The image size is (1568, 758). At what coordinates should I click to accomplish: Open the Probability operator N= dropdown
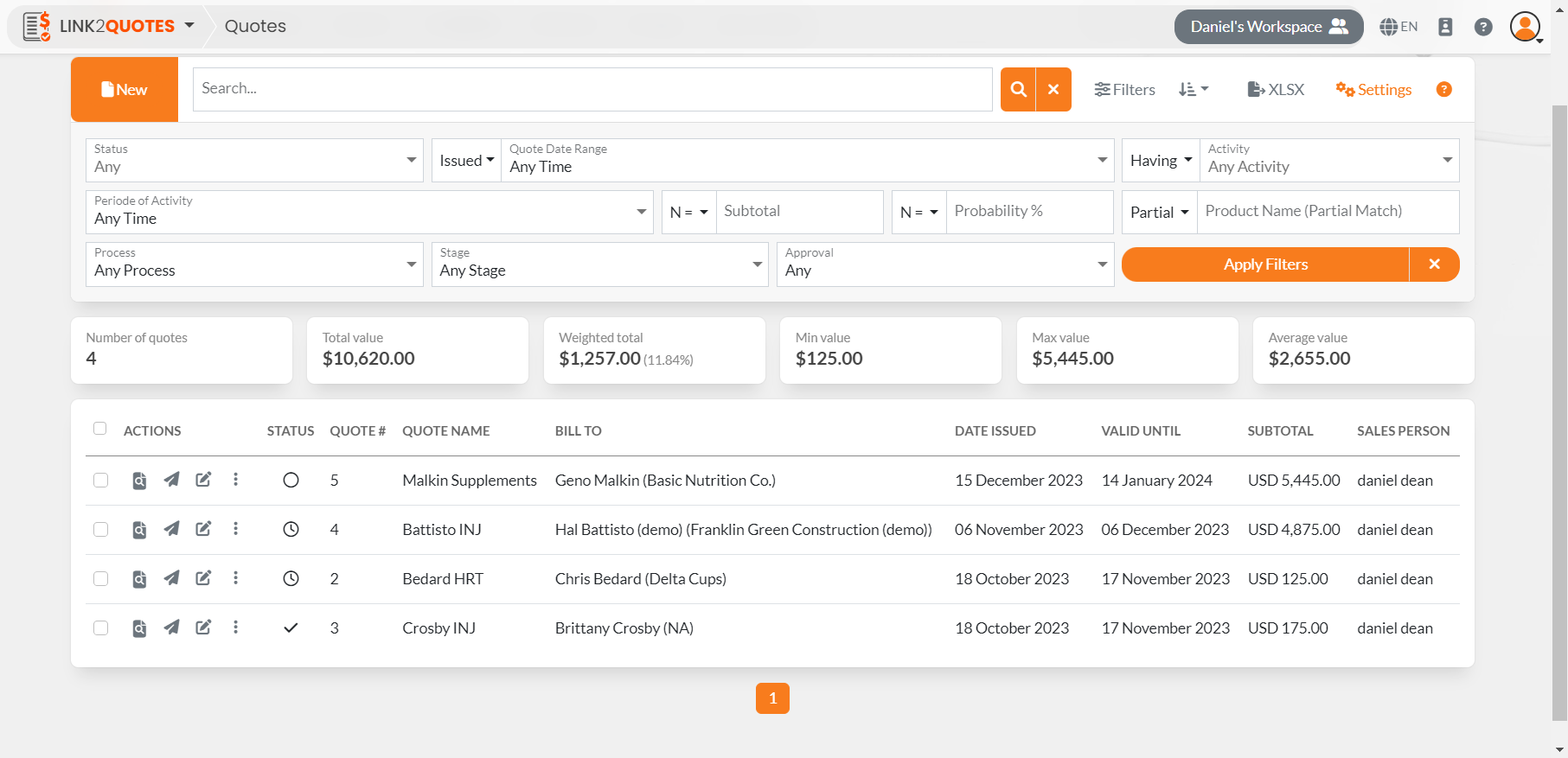(x=919, y=212)
